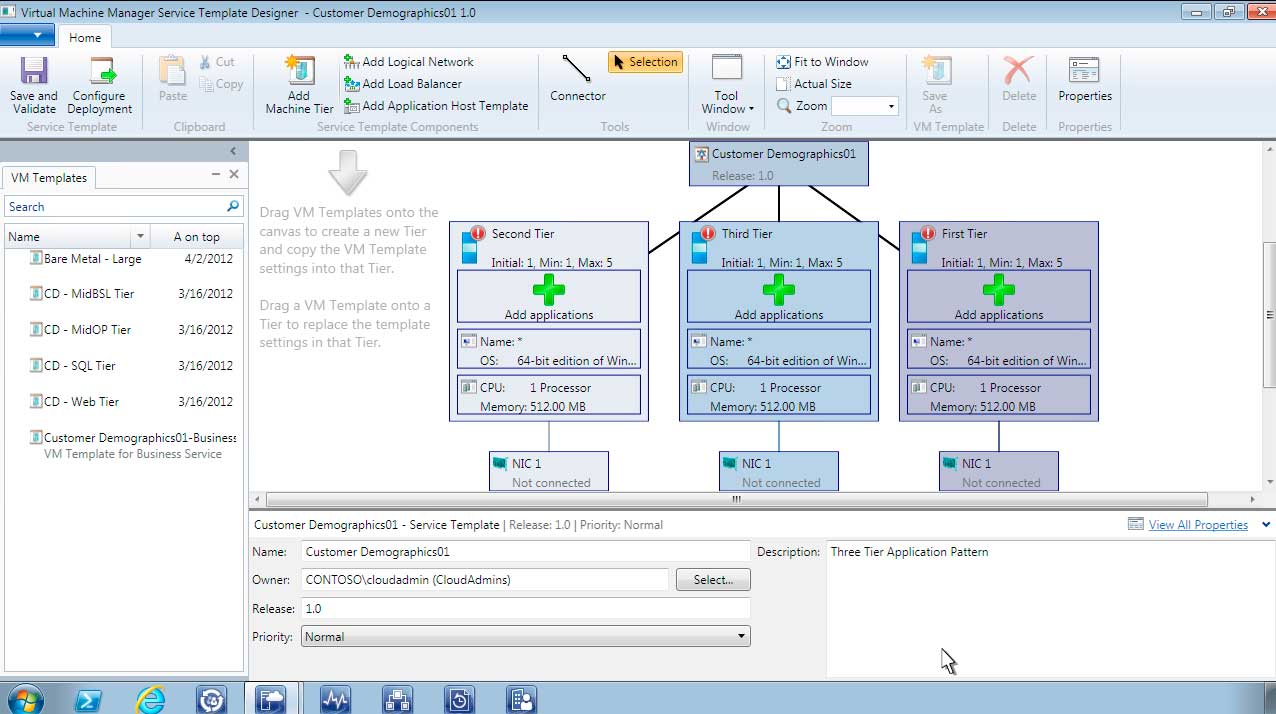Click the Release field showing 1.0

point(525,608)
